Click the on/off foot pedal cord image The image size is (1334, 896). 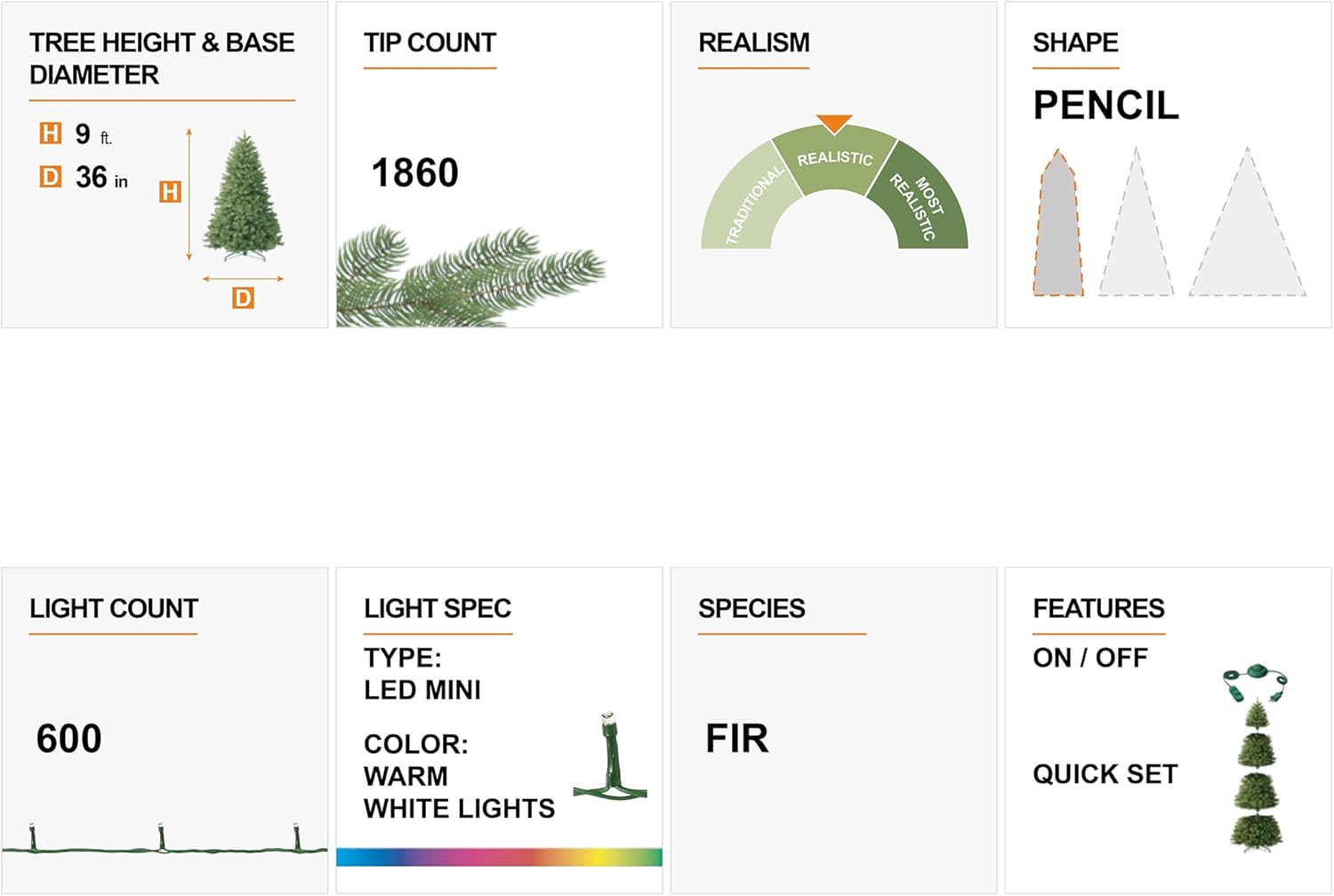coord(1255,680)
